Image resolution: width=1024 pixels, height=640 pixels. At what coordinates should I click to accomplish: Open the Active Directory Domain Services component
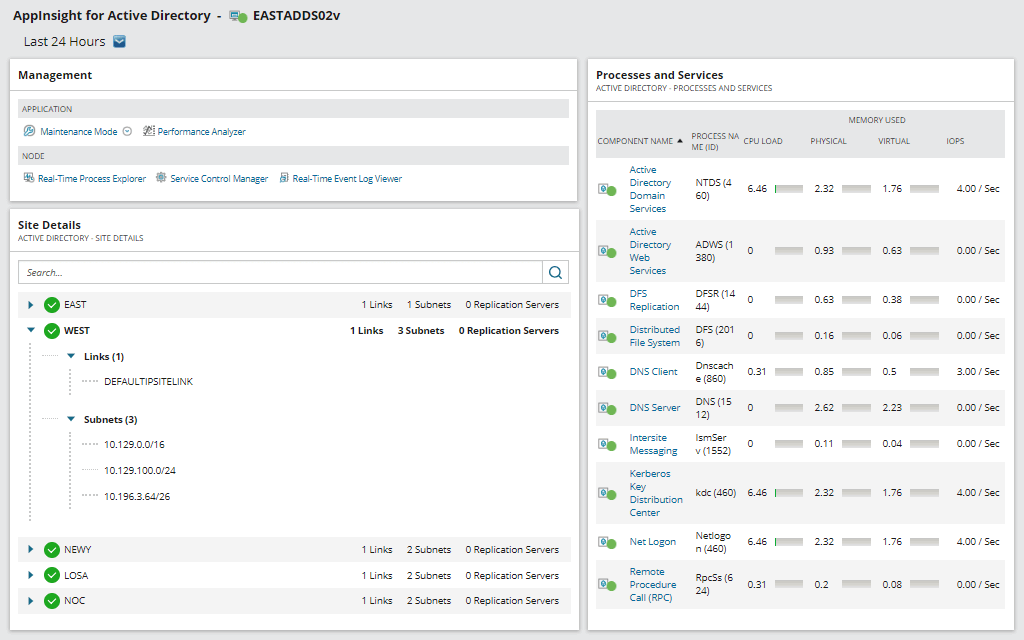[x=651, y=188]
